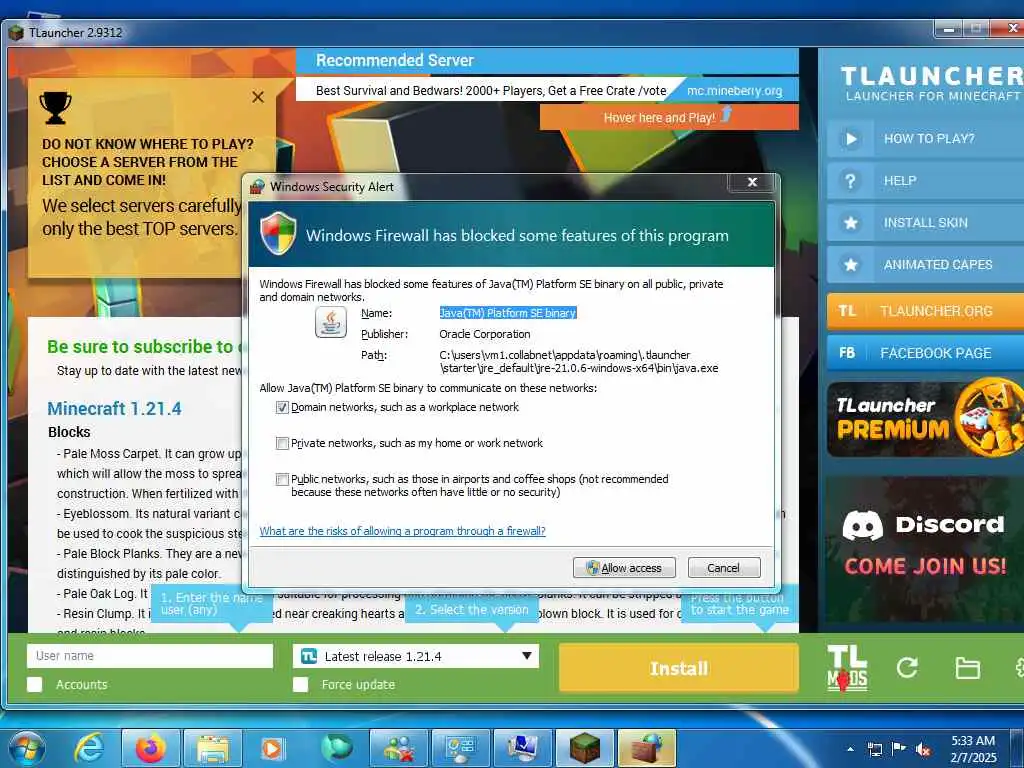Image resolution: width=1024 pixels, height=768 pixels.
Task: Toggle Domain networks checkbox
Action: pos(282,408)
